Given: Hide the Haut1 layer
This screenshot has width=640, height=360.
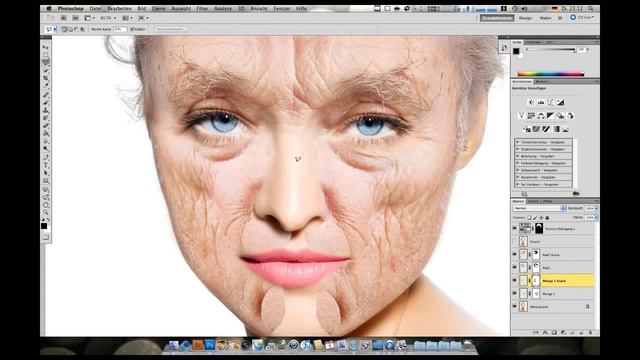Looking at the screenshot, I should (515, 267).
